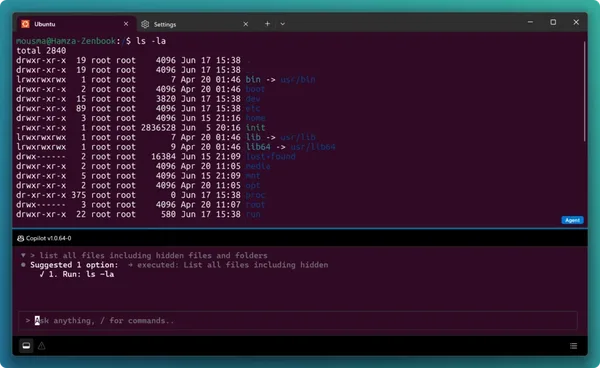
Task: Click the warning triangle icon
Action: (42, 346)
